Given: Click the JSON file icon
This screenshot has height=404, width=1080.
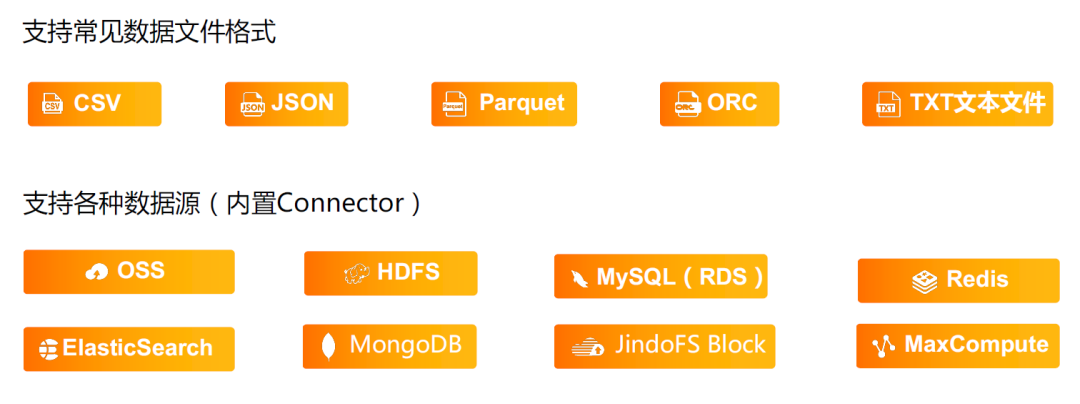Looking at the screenshot, I should click(251, 105).
